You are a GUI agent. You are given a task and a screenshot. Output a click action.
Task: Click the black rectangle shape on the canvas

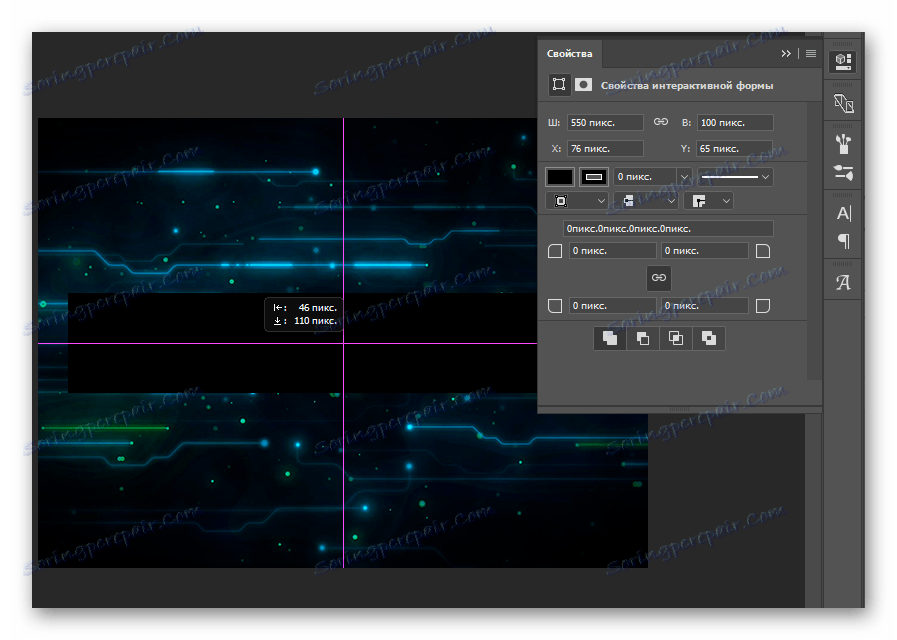pyautogui.click(x=303, y=343)
